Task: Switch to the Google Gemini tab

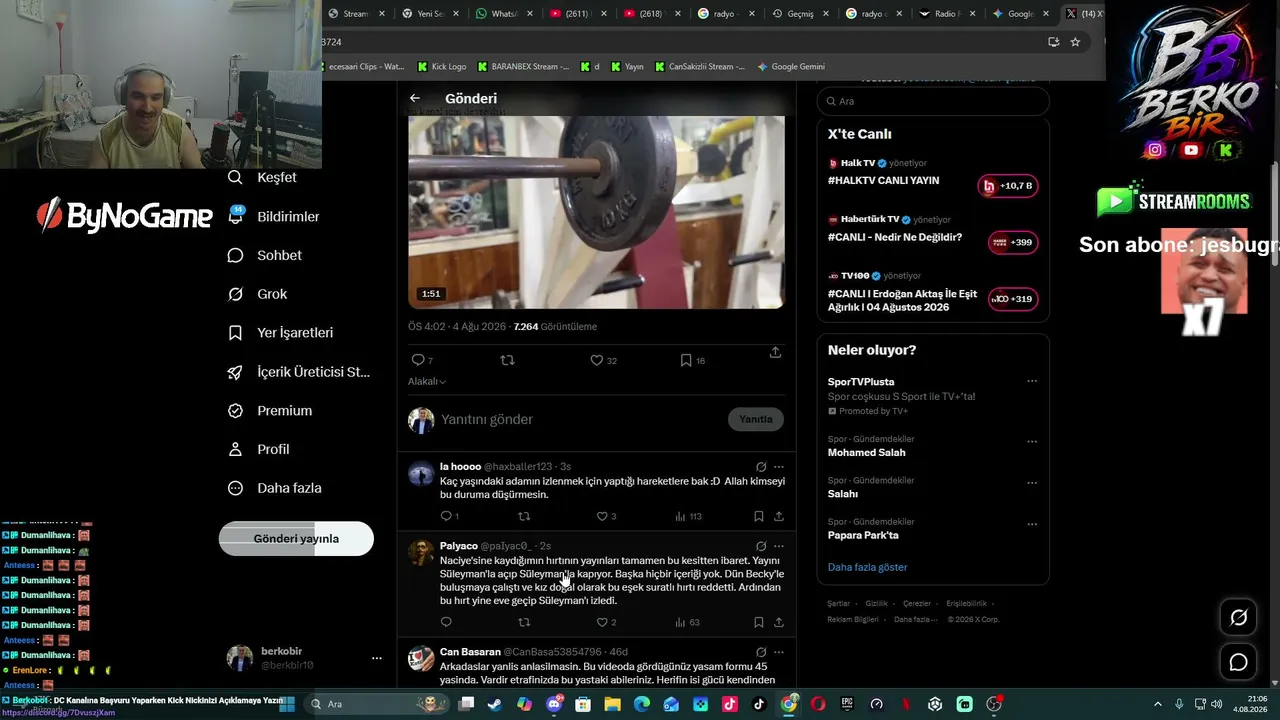Action: [1021, 14]
